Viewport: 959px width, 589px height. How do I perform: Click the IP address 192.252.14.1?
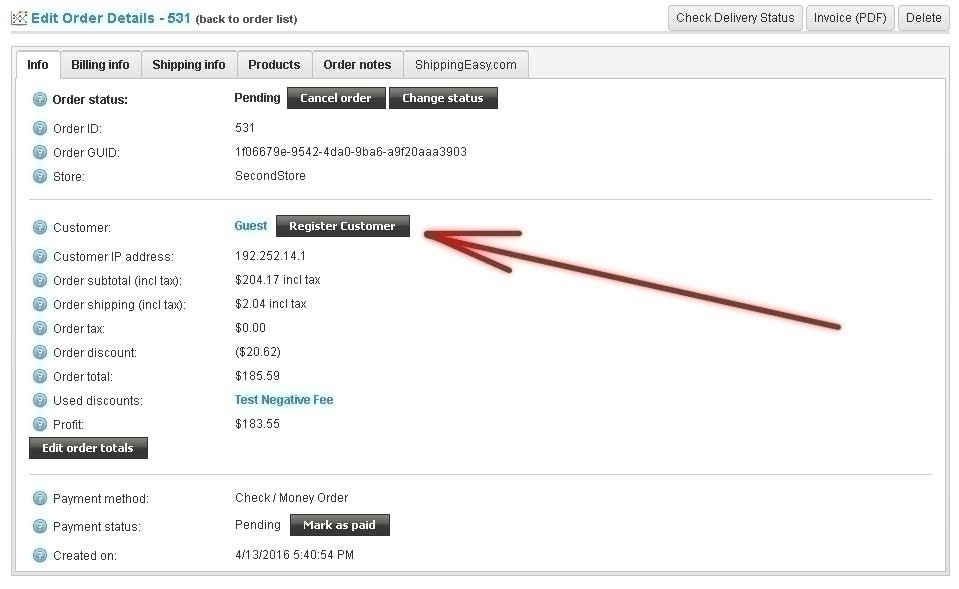pos(270,256)
